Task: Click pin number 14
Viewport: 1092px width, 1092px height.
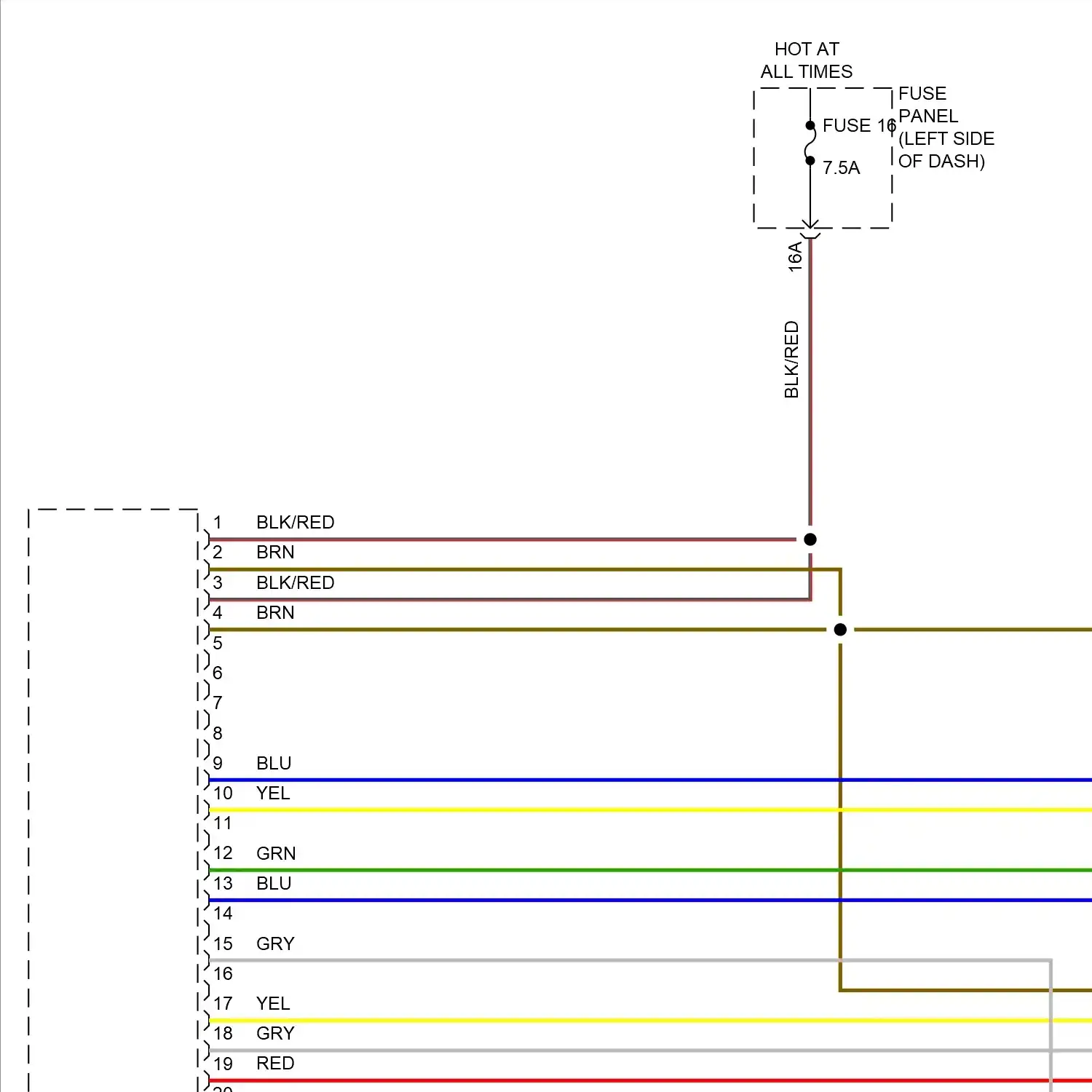Action: coord(223,914)
